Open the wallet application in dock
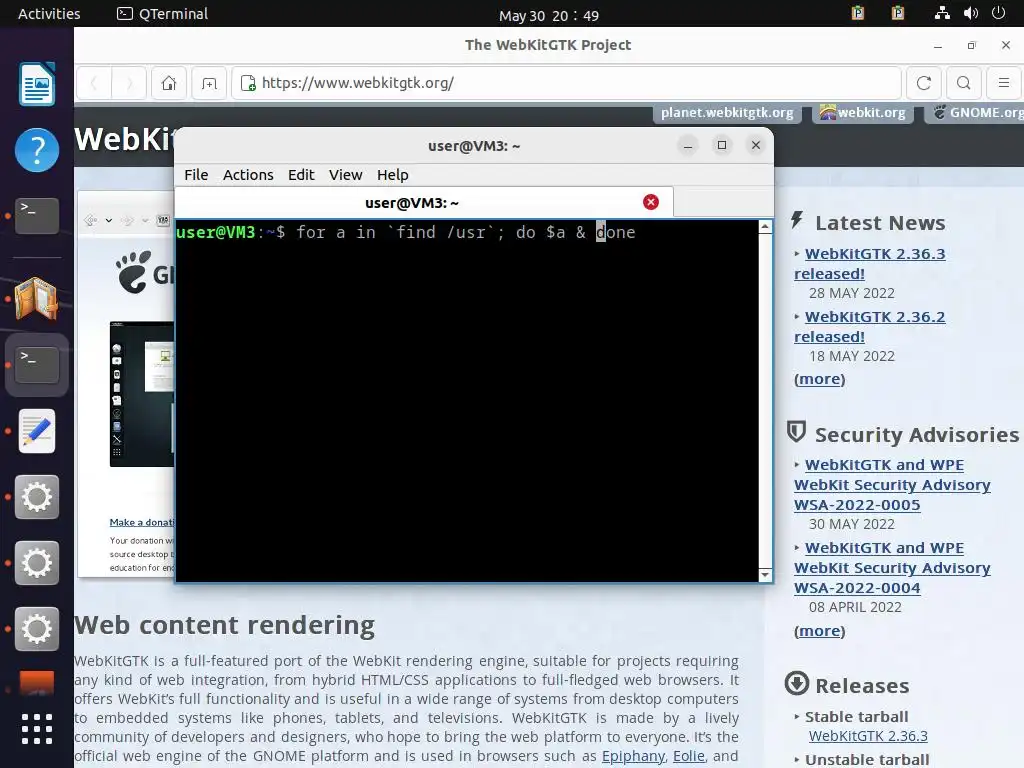The image size is (1024, 768). click(37, 299)
